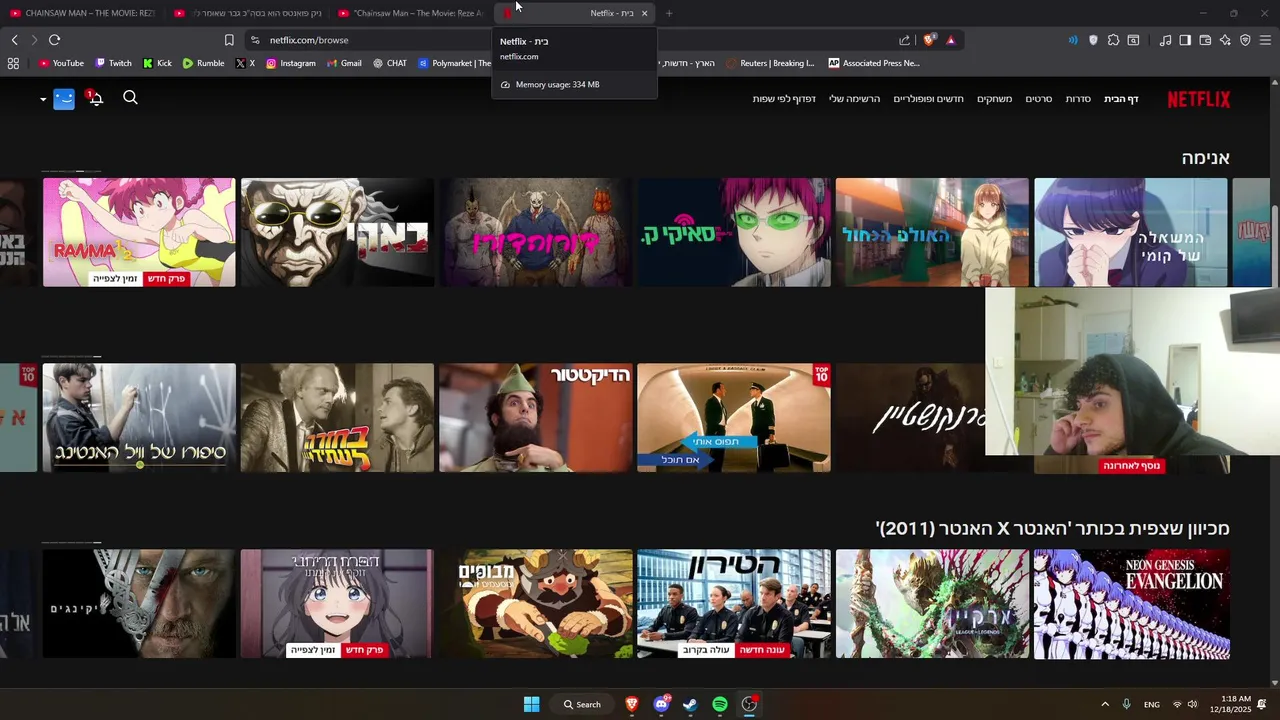
Task: Open הדיקטטור title card
Action: (535, 418)
